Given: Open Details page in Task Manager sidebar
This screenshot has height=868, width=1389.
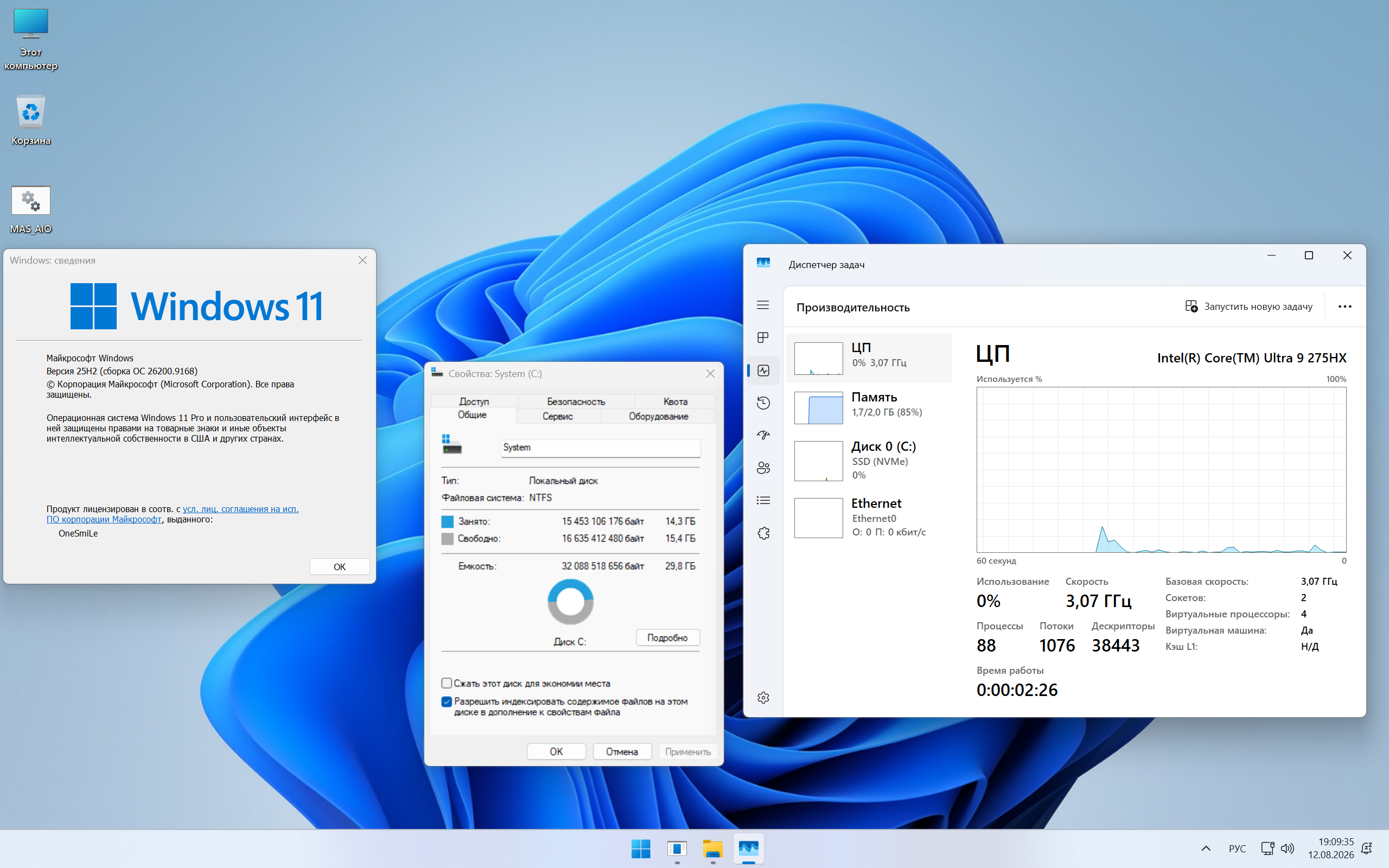Looking at the screenshot, I should (763, 501).
